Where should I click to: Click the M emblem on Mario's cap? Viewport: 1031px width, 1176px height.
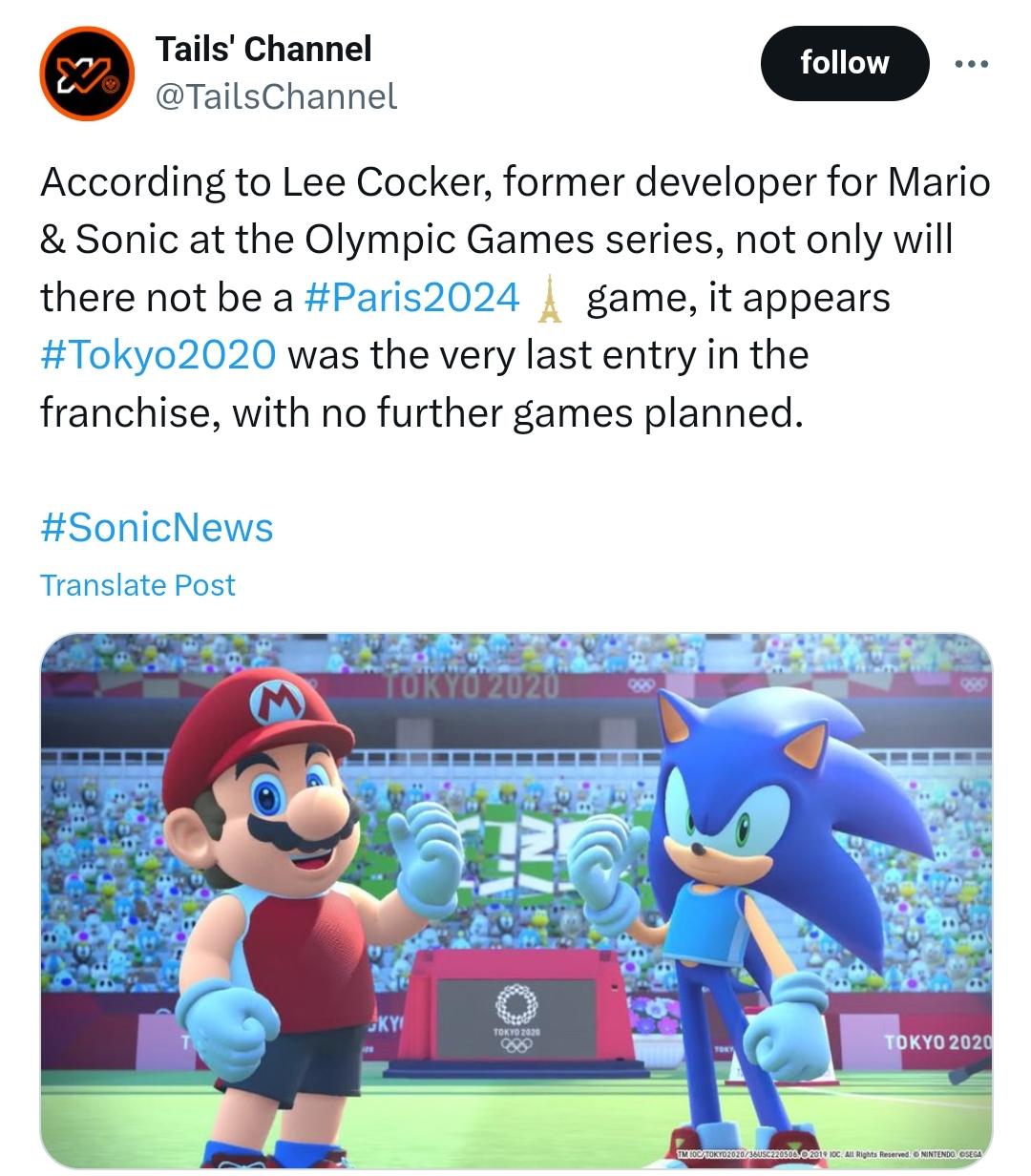277,704
